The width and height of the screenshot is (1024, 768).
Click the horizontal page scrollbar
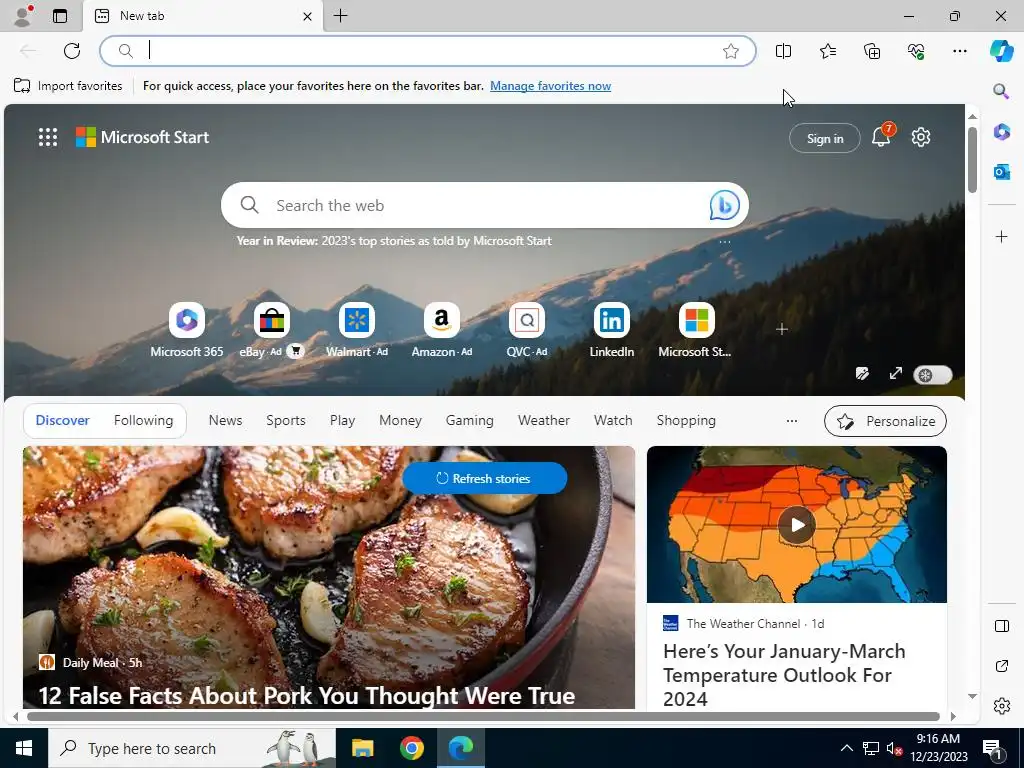click(x=483, y=716)
